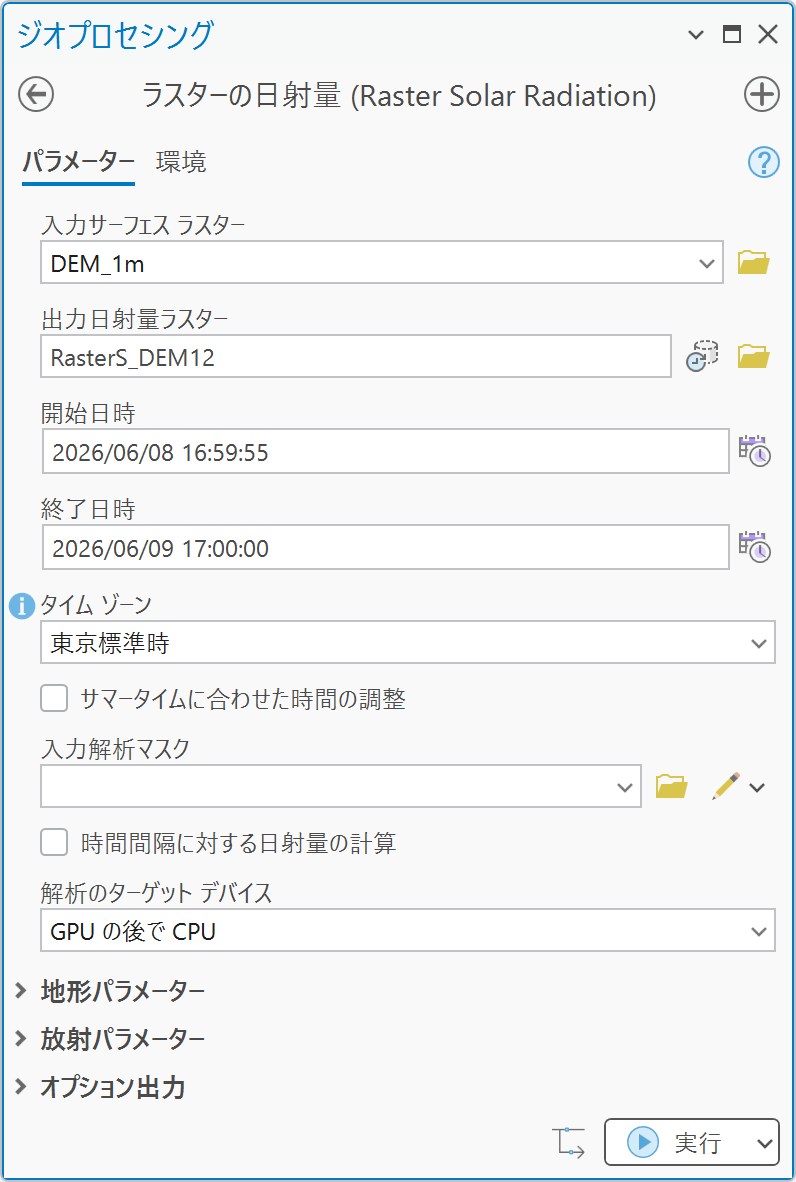Image resolution: width=796 pixels, height=1182 pixels.
Task: Expand the 放射パラメーター section
Action: point(110,1039)
